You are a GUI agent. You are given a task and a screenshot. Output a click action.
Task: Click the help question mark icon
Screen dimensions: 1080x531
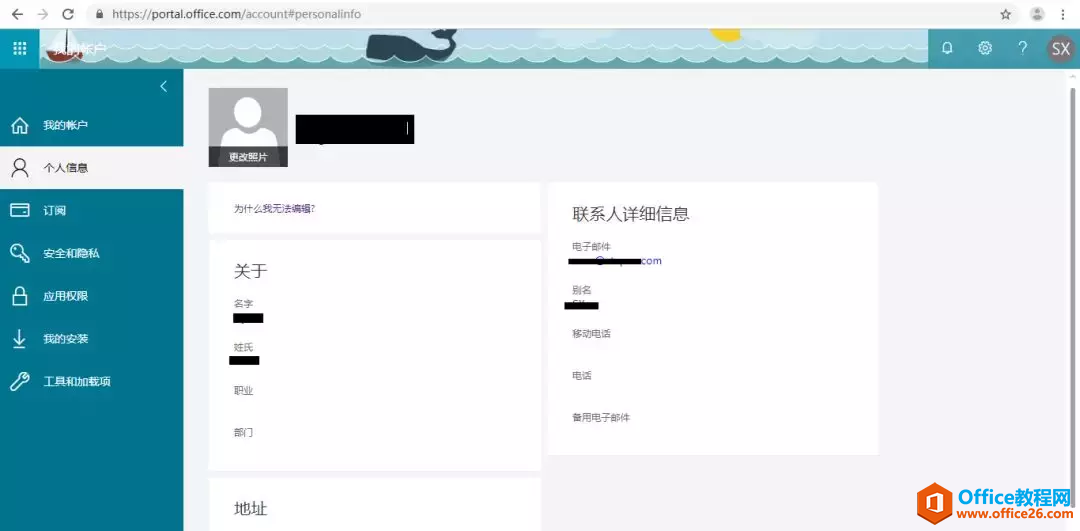click(1022, 48)
